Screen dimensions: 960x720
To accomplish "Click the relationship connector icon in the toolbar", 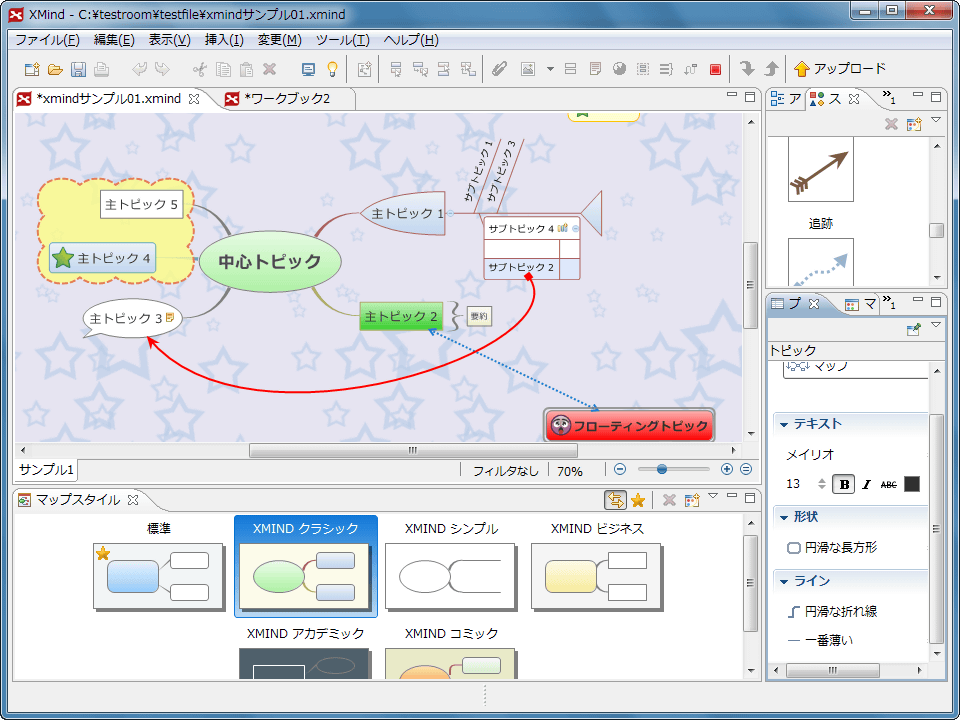I will [691, 69].
